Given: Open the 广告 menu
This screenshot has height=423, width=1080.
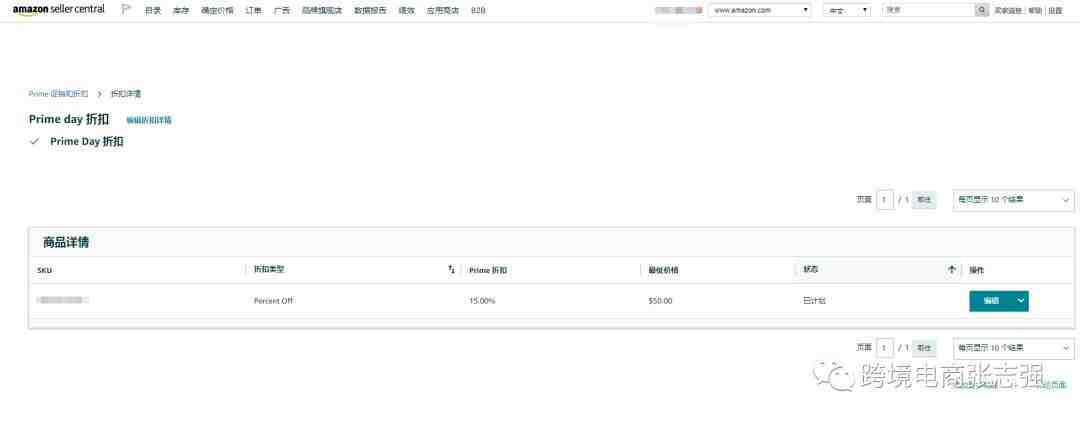Looking at the screenshot, I should [x=281, y=11].
